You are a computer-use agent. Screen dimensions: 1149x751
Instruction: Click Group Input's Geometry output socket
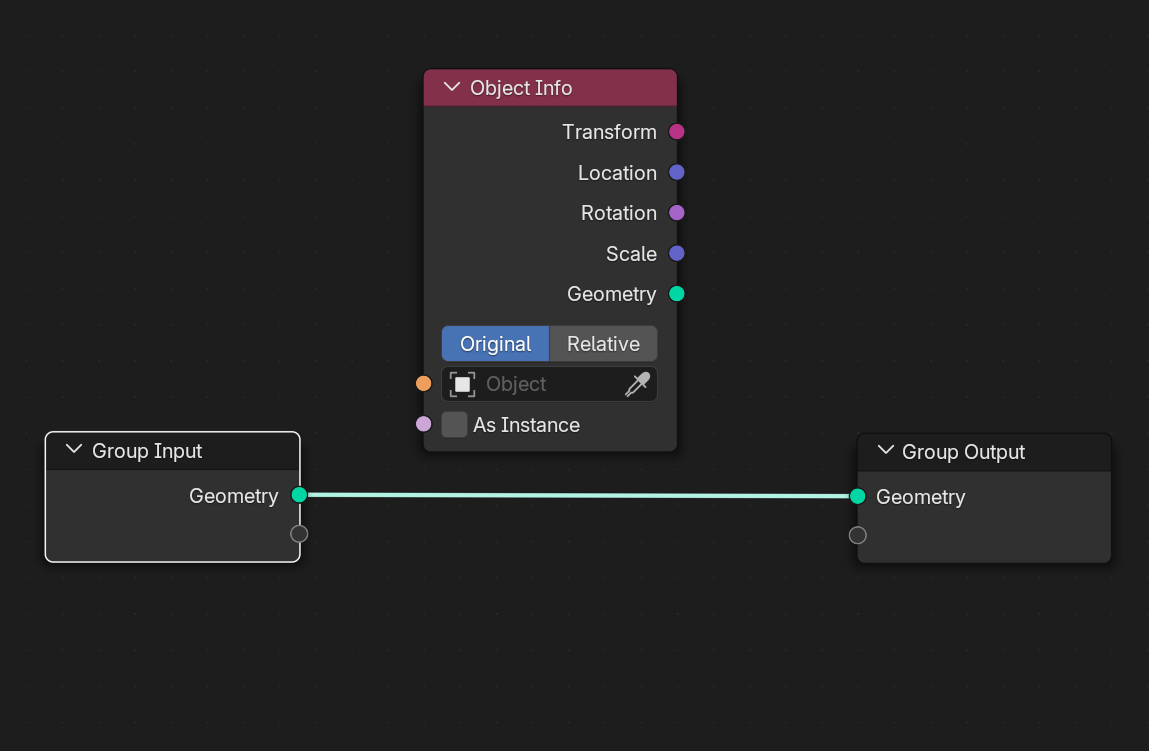299,495
